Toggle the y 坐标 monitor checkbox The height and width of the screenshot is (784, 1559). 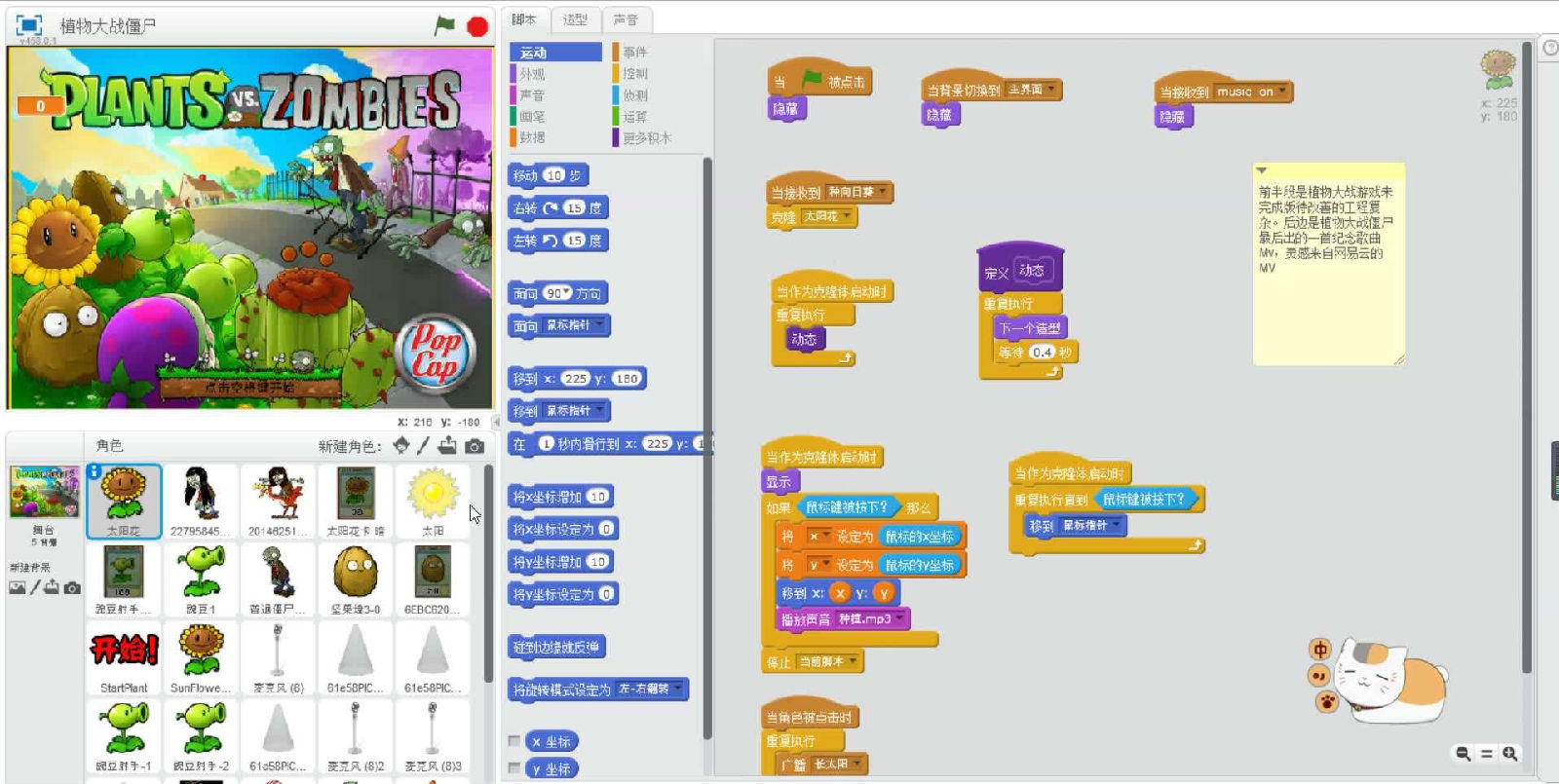pos(514,768)
